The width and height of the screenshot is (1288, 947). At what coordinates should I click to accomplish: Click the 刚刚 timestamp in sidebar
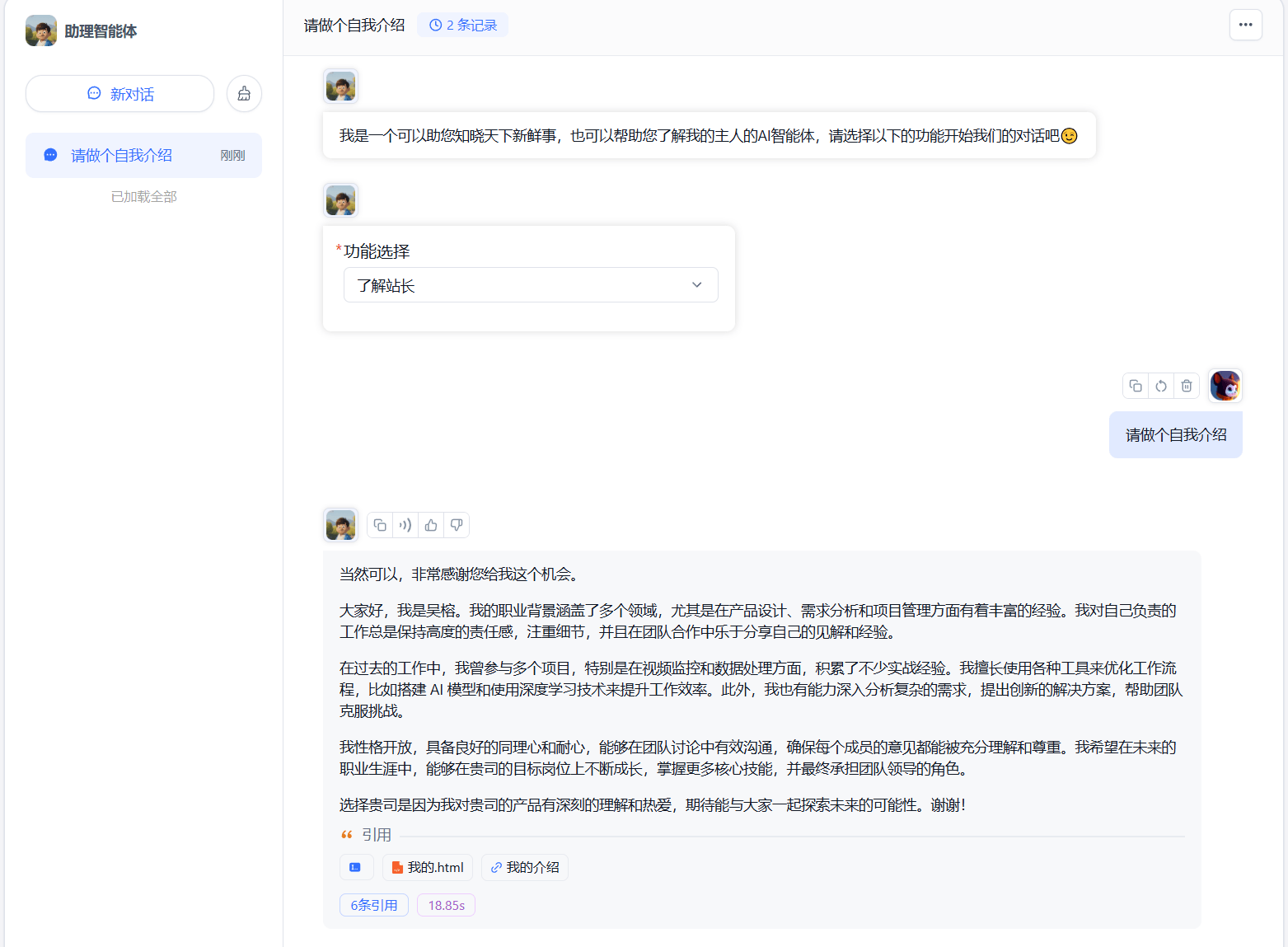point(232,155)
